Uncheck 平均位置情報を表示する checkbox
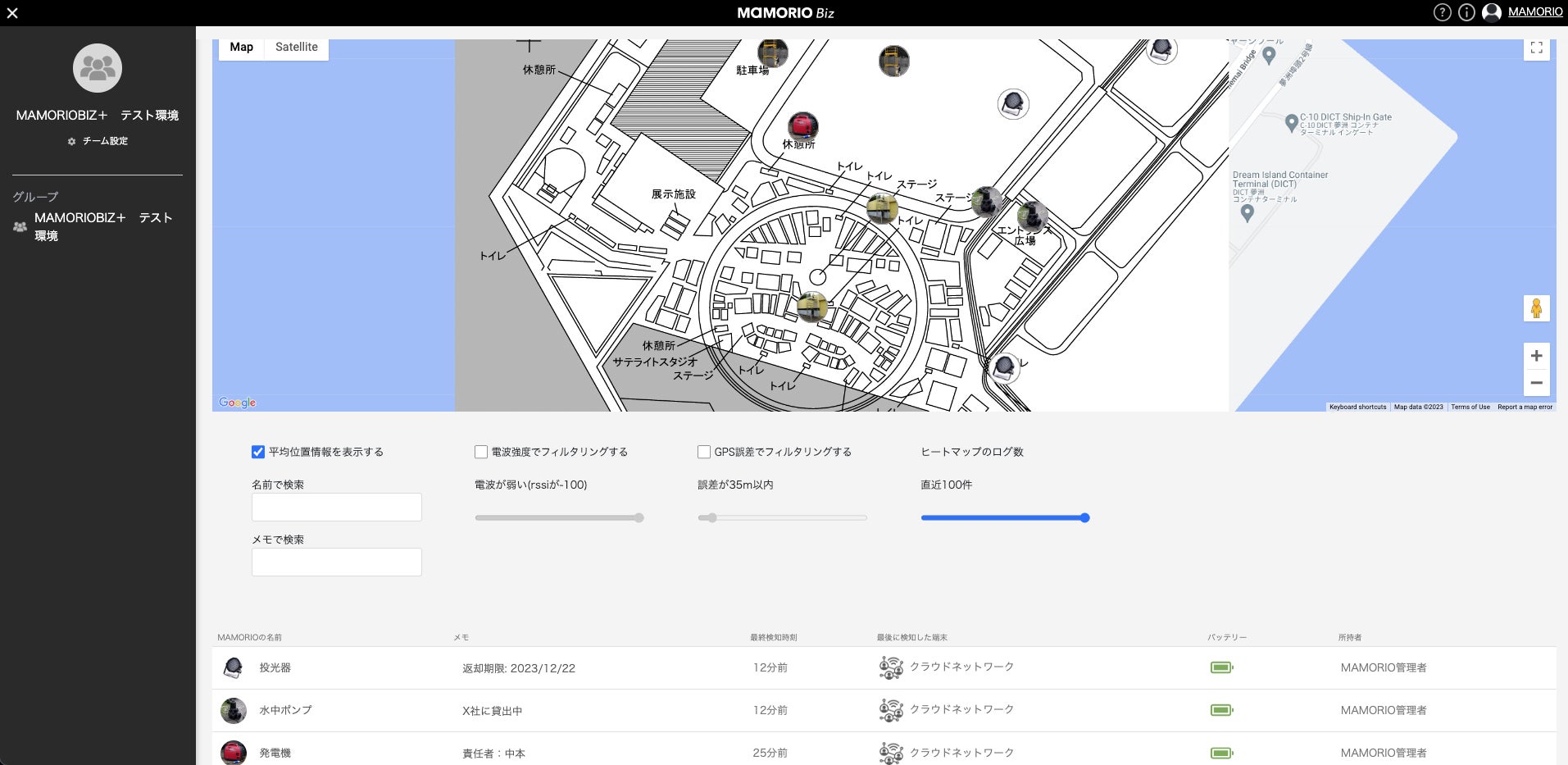Screen dimensions: 1568x765 tap(258, 452)
